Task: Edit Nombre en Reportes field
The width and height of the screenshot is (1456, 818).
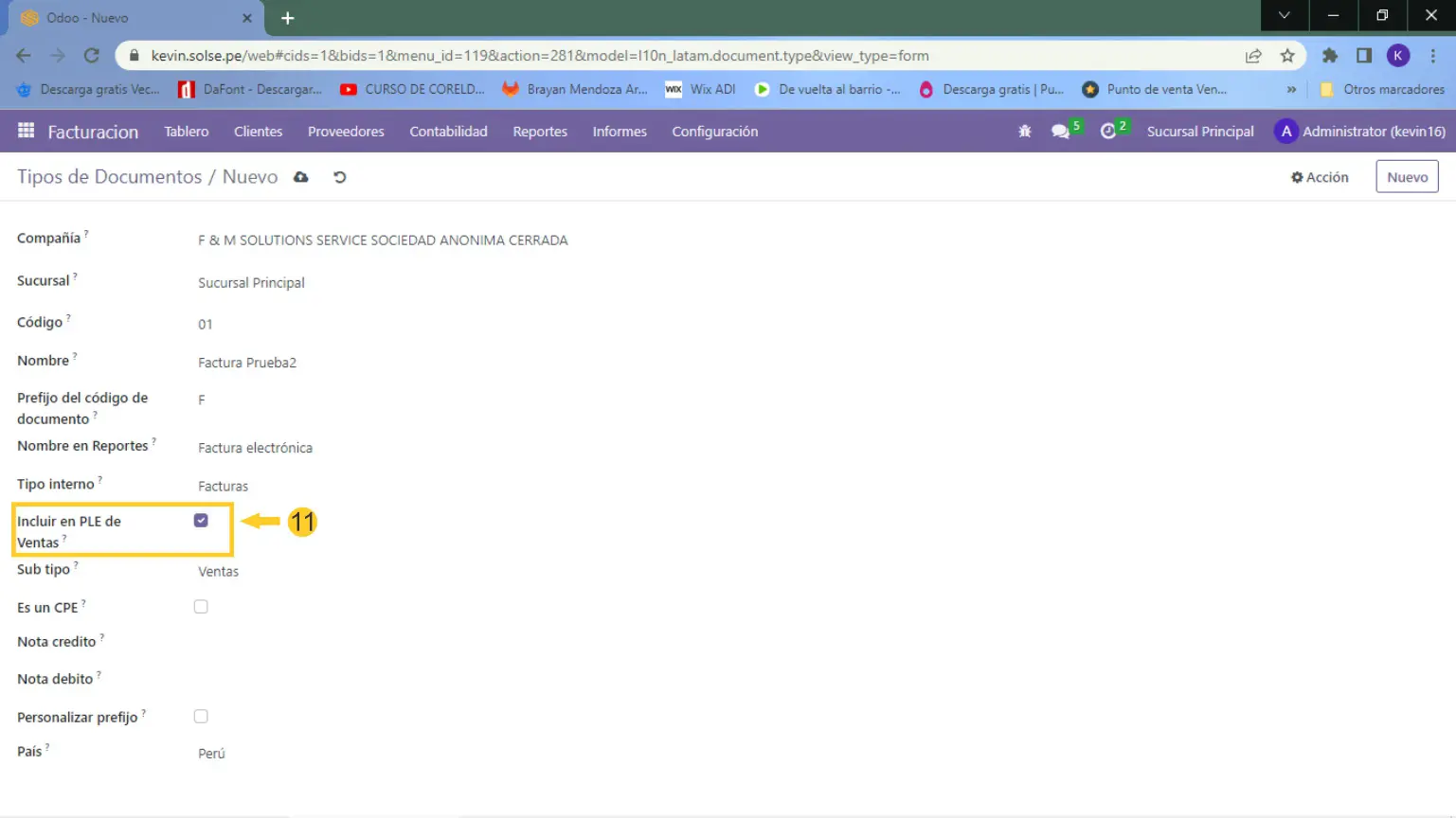Action: coord(255,448)
